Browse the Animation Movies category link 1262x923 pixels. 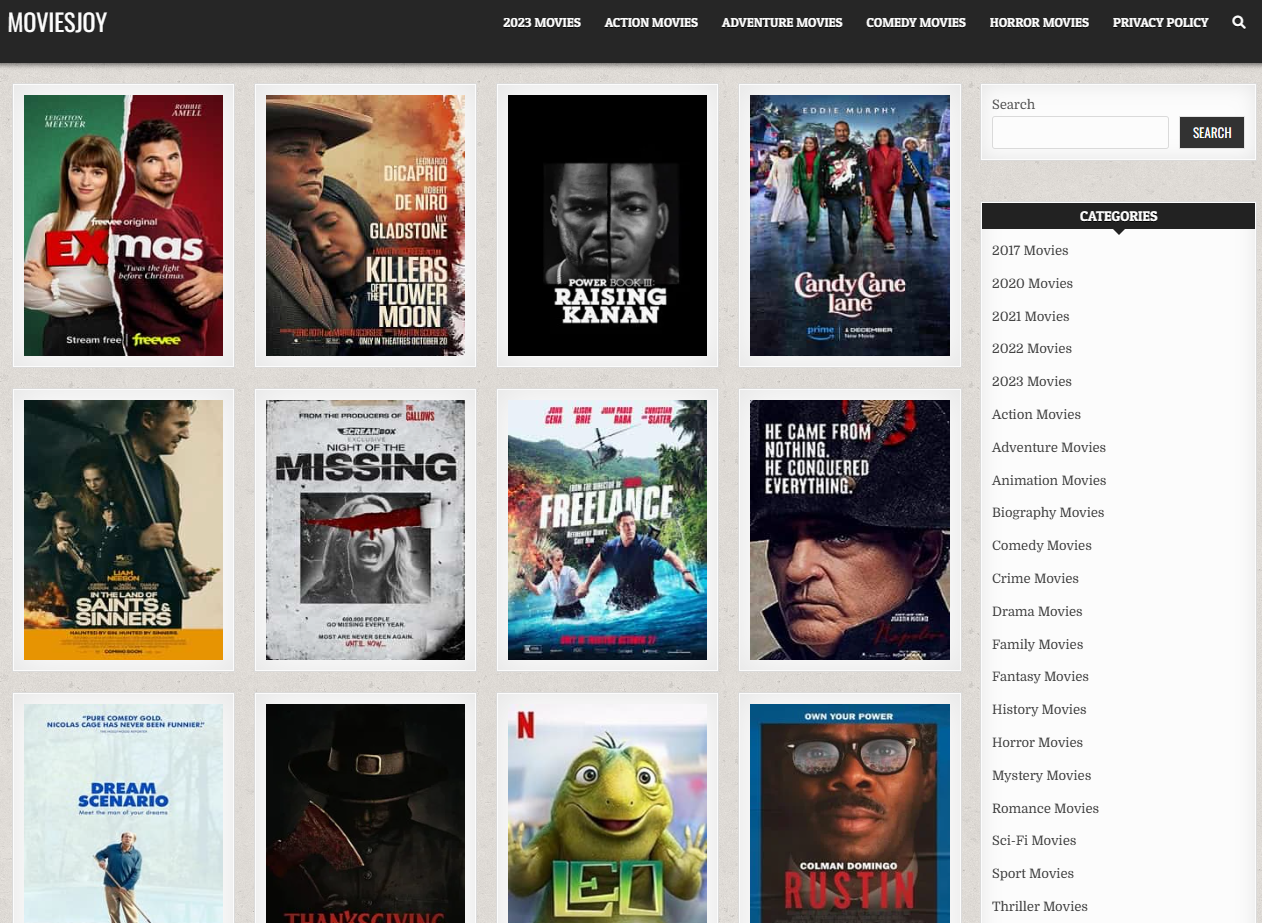coord(1048,480)
